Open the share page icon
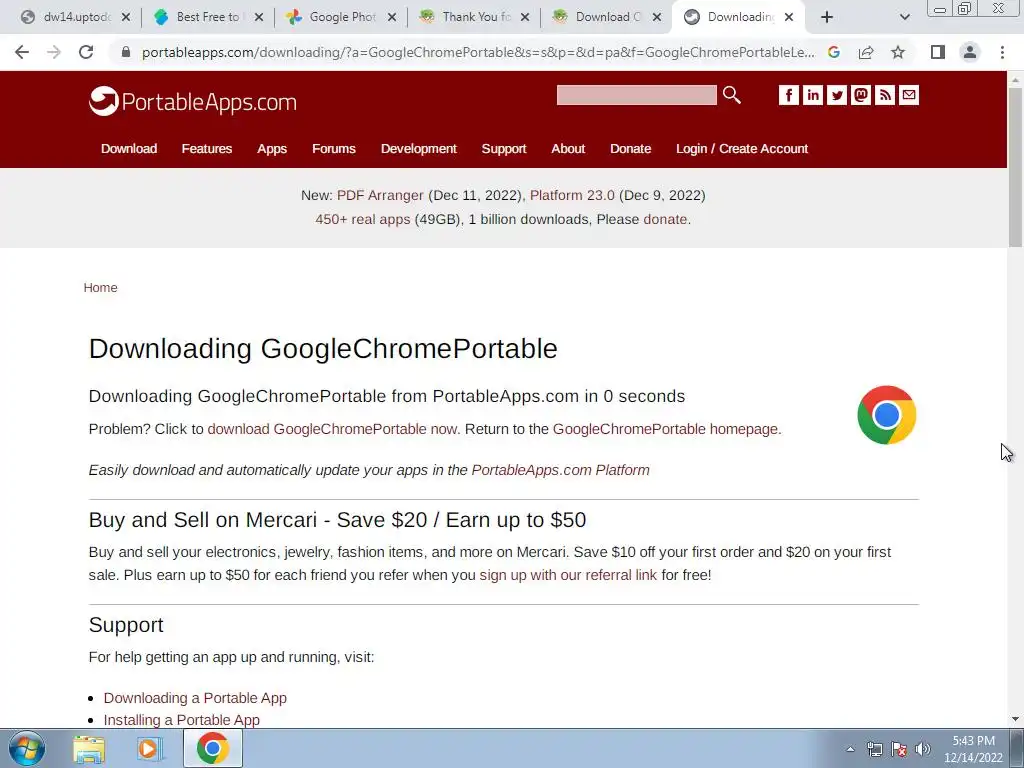 coord(866,52)
